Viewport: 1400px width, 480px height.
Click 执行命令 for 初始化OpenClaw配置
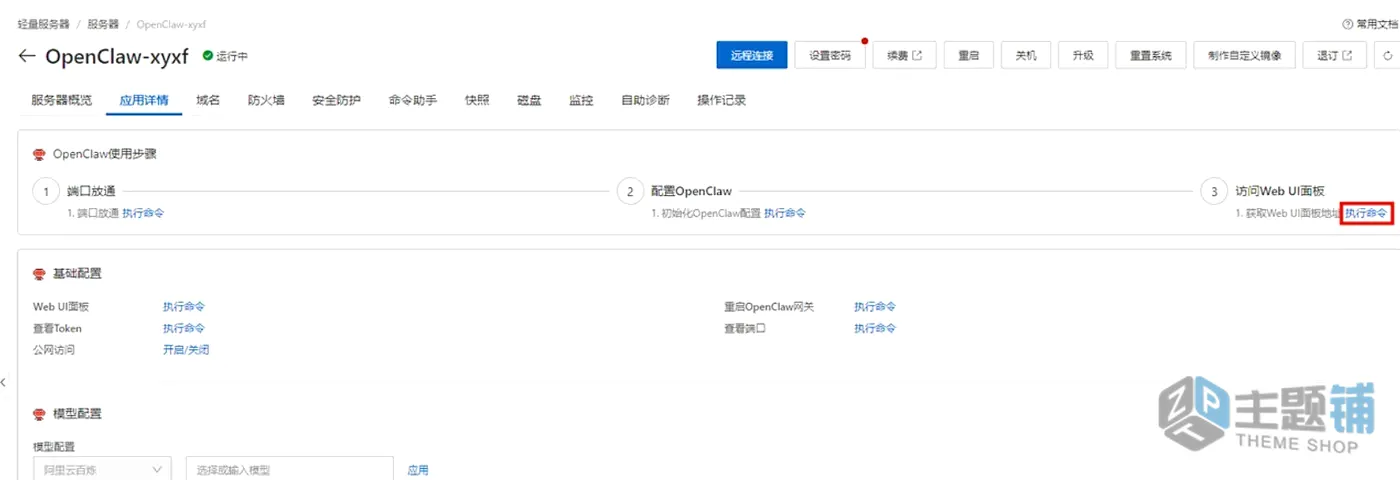click(x=785, y=213)
